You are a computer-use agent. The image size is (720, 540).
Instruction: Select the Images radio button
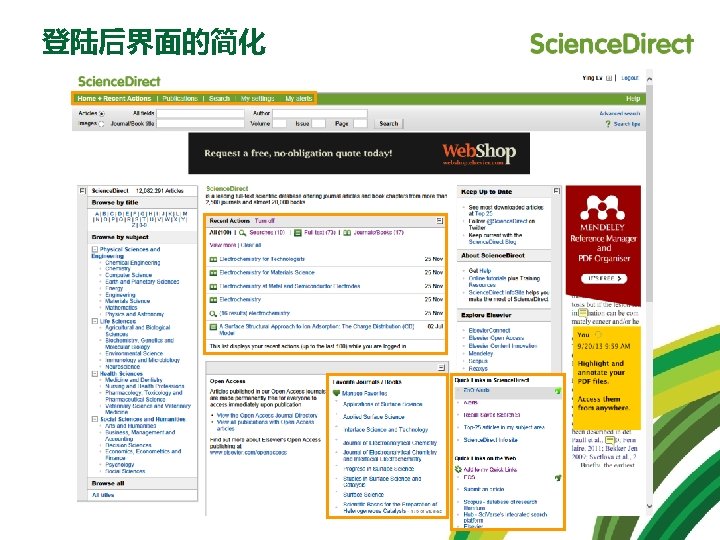(x=101, y=124)
